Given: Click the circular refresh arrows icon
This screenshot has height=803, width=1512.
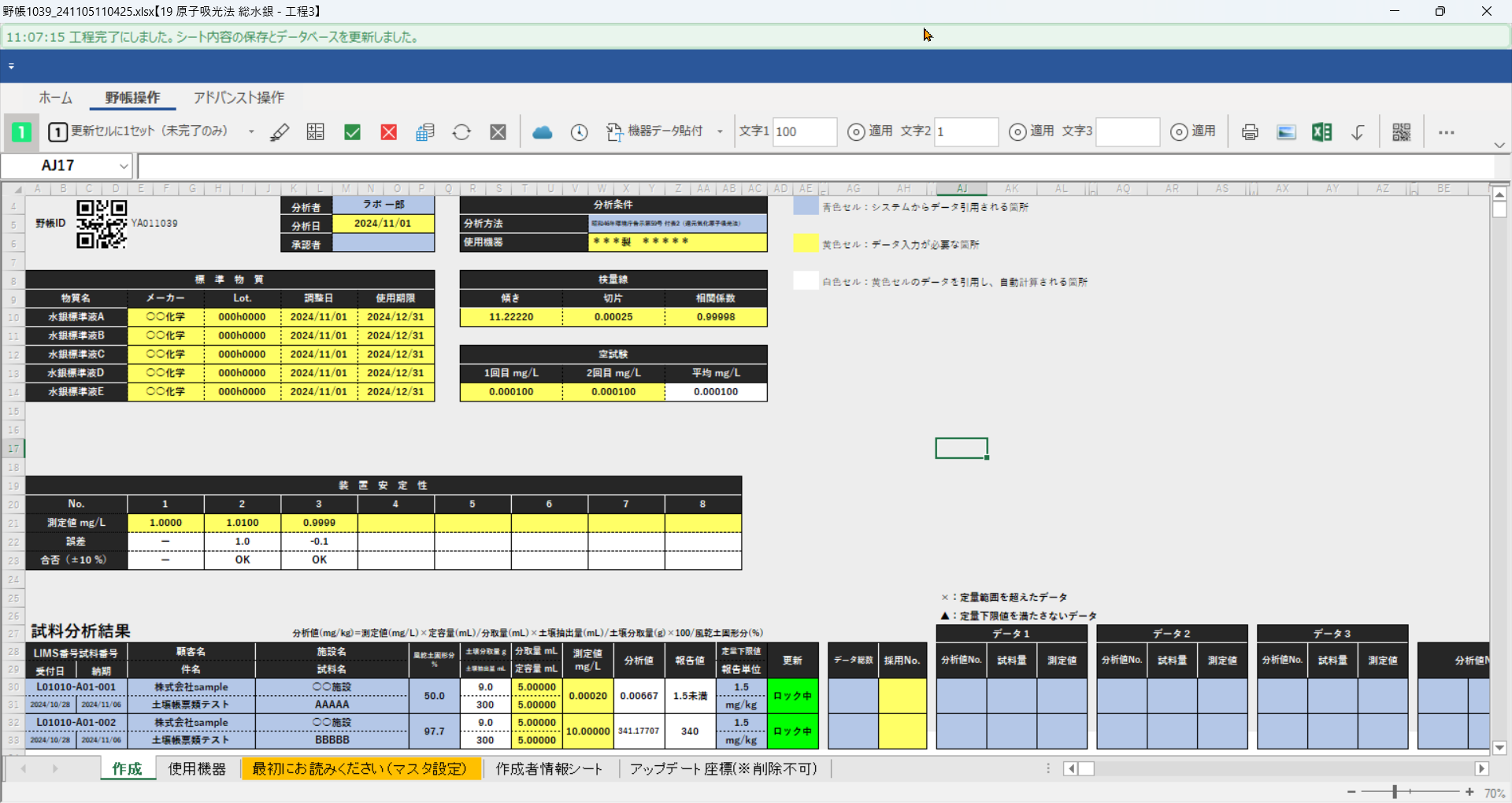Looking at the screenshot, I should click(461, 132).
